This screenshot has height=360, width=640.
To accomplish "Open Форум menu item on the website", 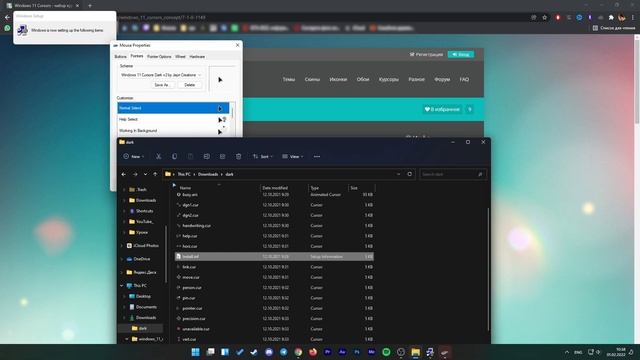I will 442,79.
